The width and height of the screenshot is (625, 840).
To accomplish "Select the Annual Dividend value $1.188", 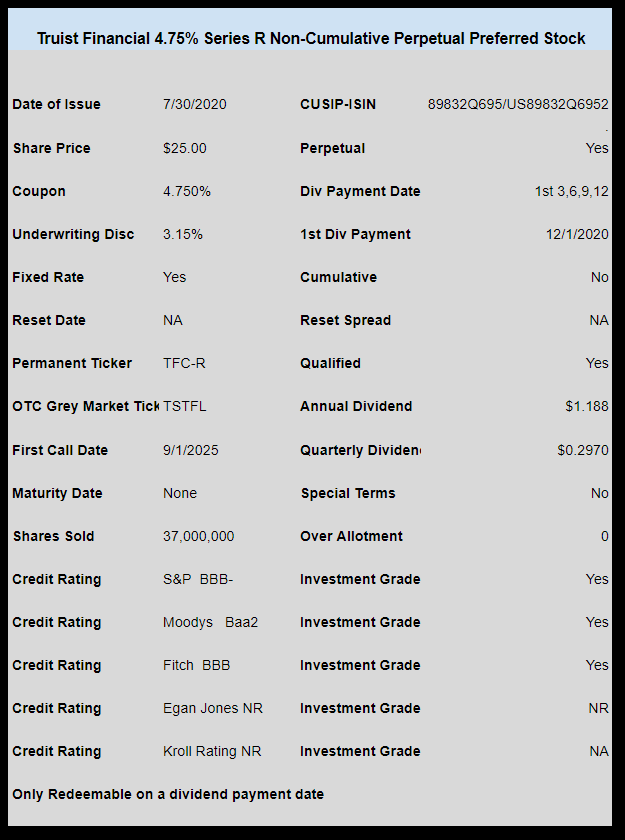I will [x=587, y=406].
